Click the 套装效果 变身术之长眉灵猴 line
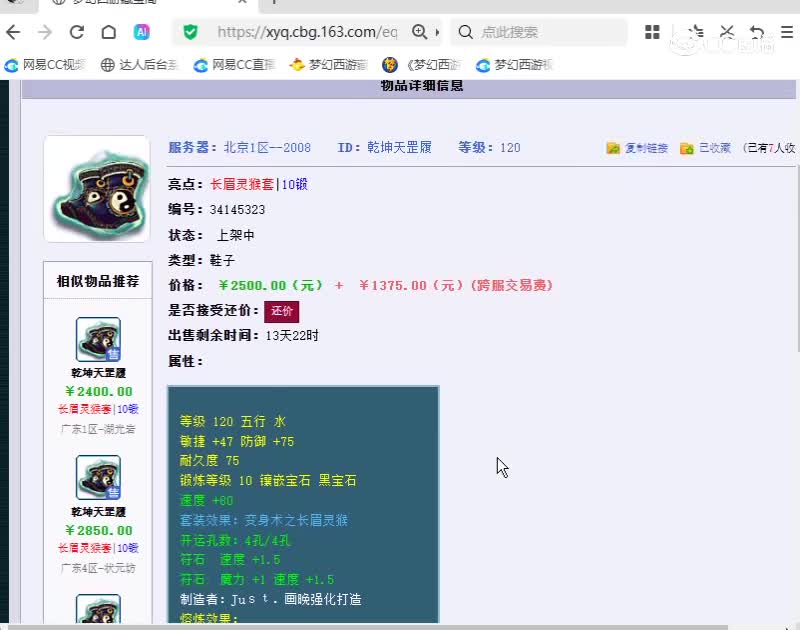Viewport: 800px width, 630px height. click(x=264, y=520)
